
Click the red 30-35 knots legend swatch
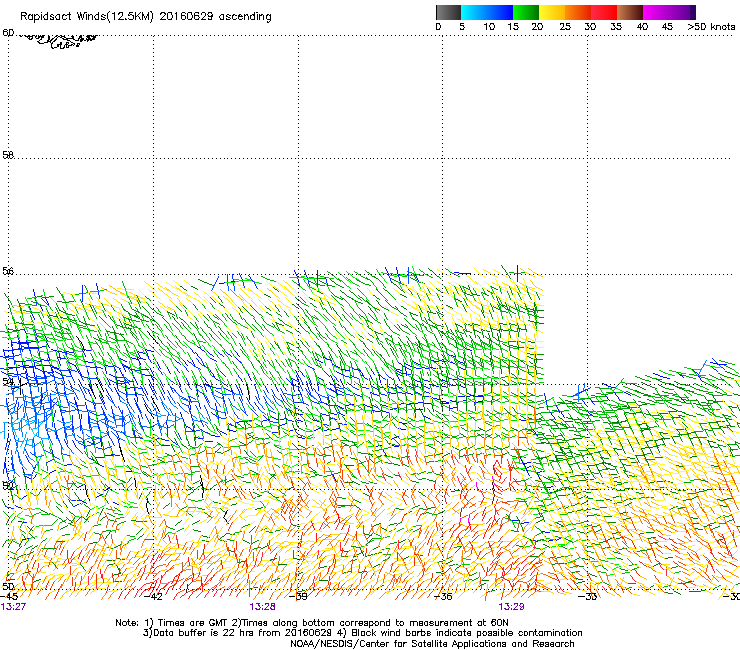pos(604,12)
